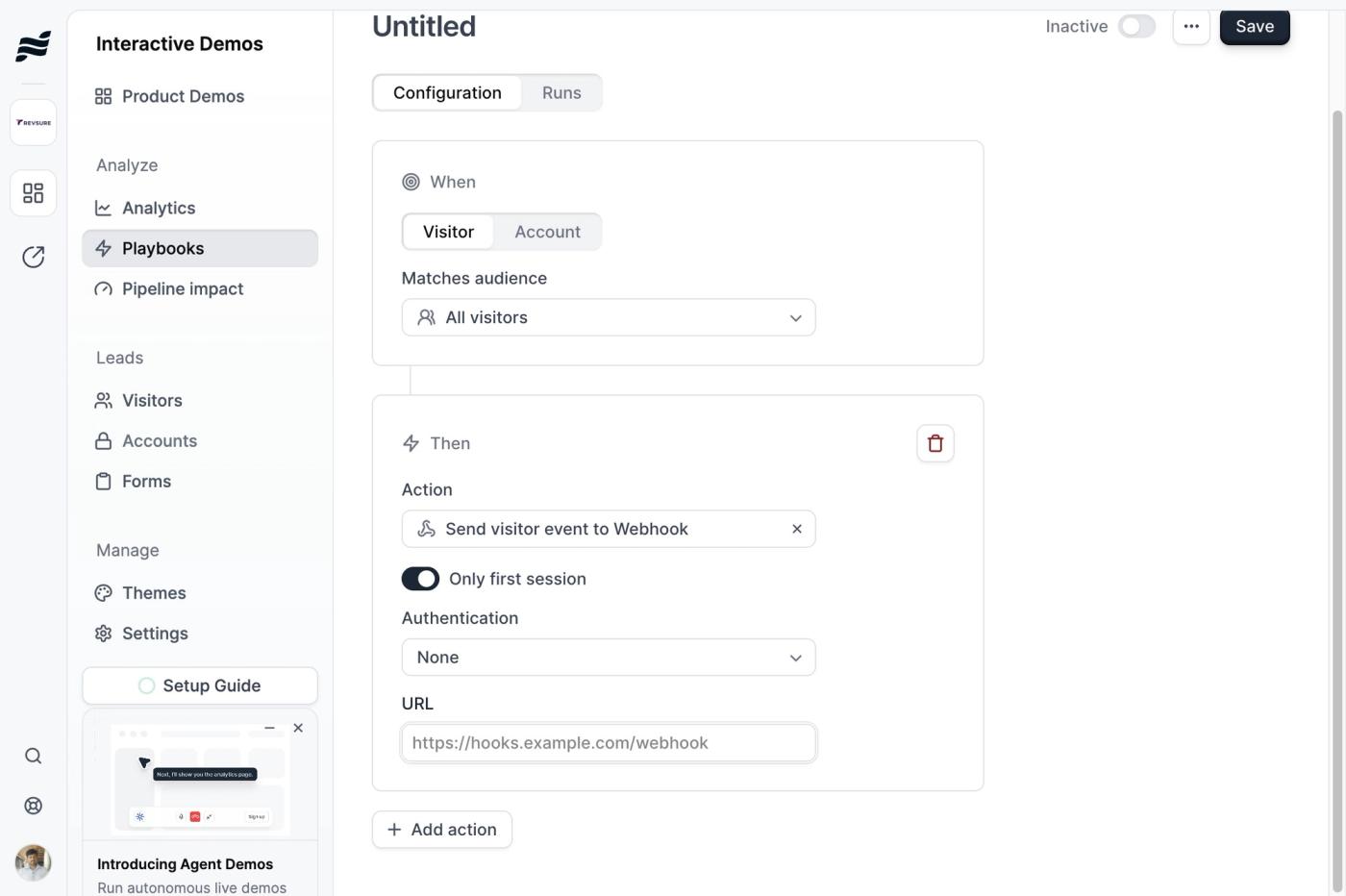Click the plus icon on Add action
The width and height of the screenshot is (1346, 896).
coord(394,830)
